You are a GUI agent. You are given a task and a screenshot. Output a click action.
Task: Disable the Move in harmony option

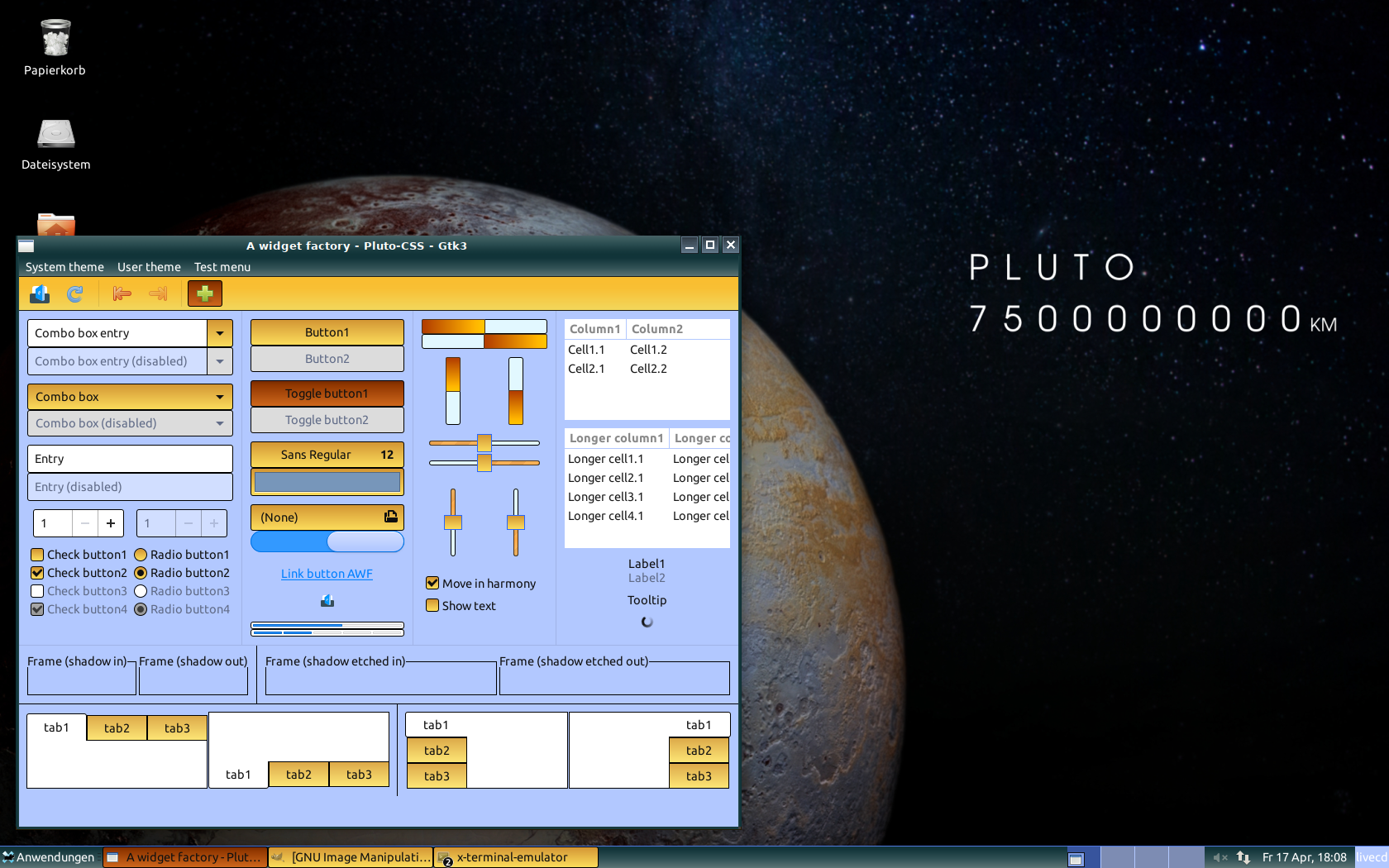(x=432, y=583)
